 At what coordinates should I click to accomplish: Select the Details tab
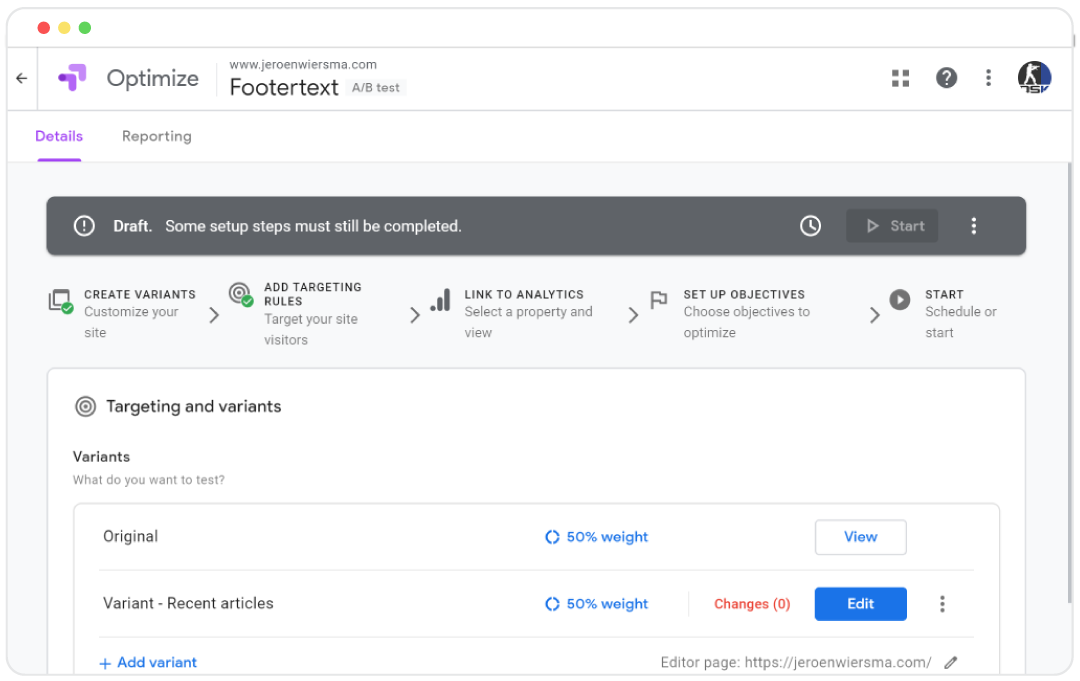59,136
